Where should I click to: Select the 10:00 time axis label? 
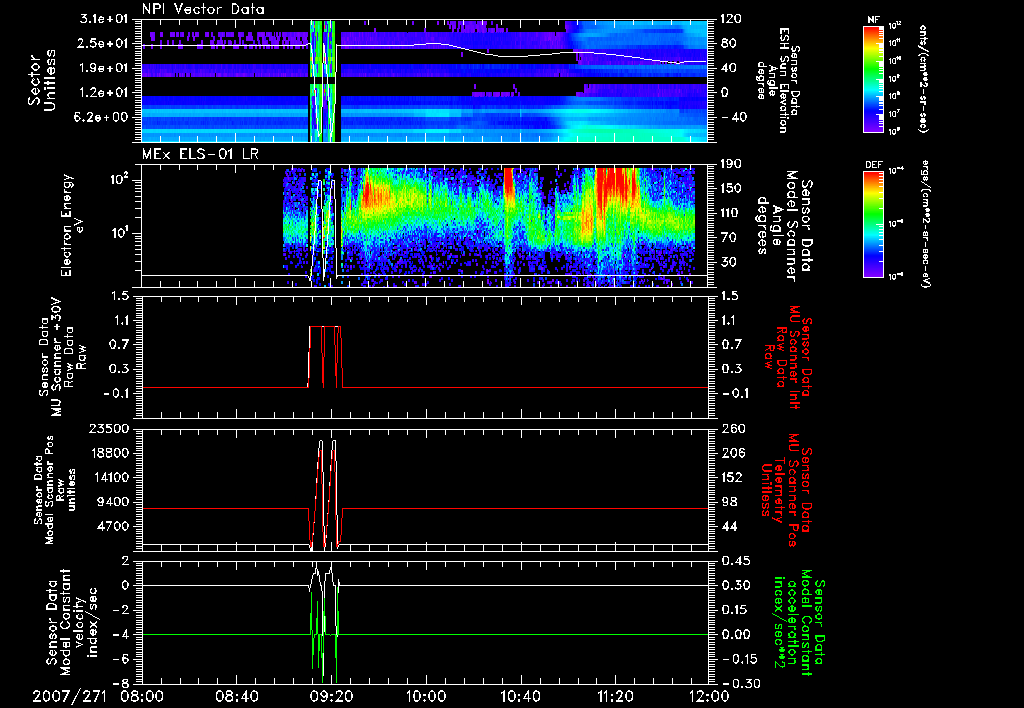426,694
